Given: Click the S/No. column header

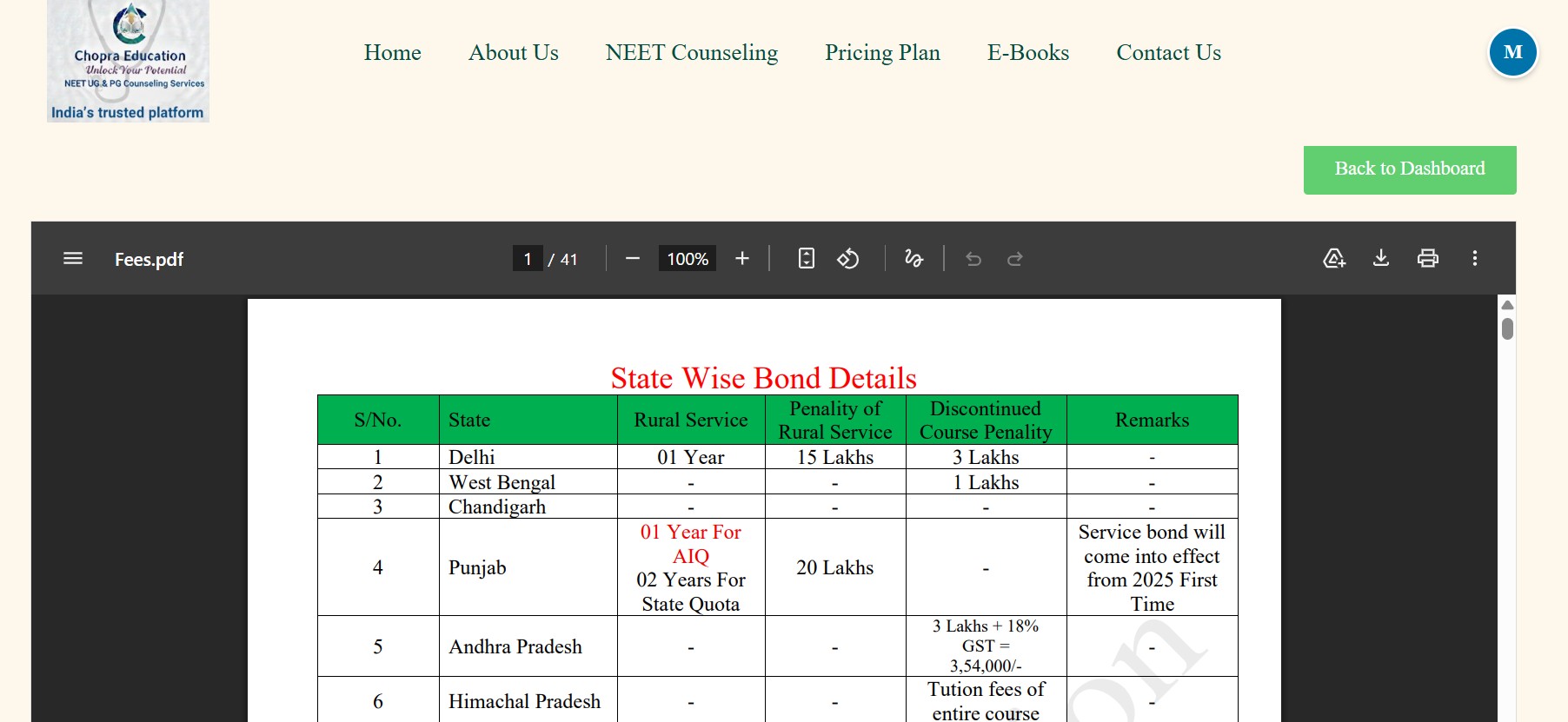Looking at the screenshot, I should [x=378, y=421].
